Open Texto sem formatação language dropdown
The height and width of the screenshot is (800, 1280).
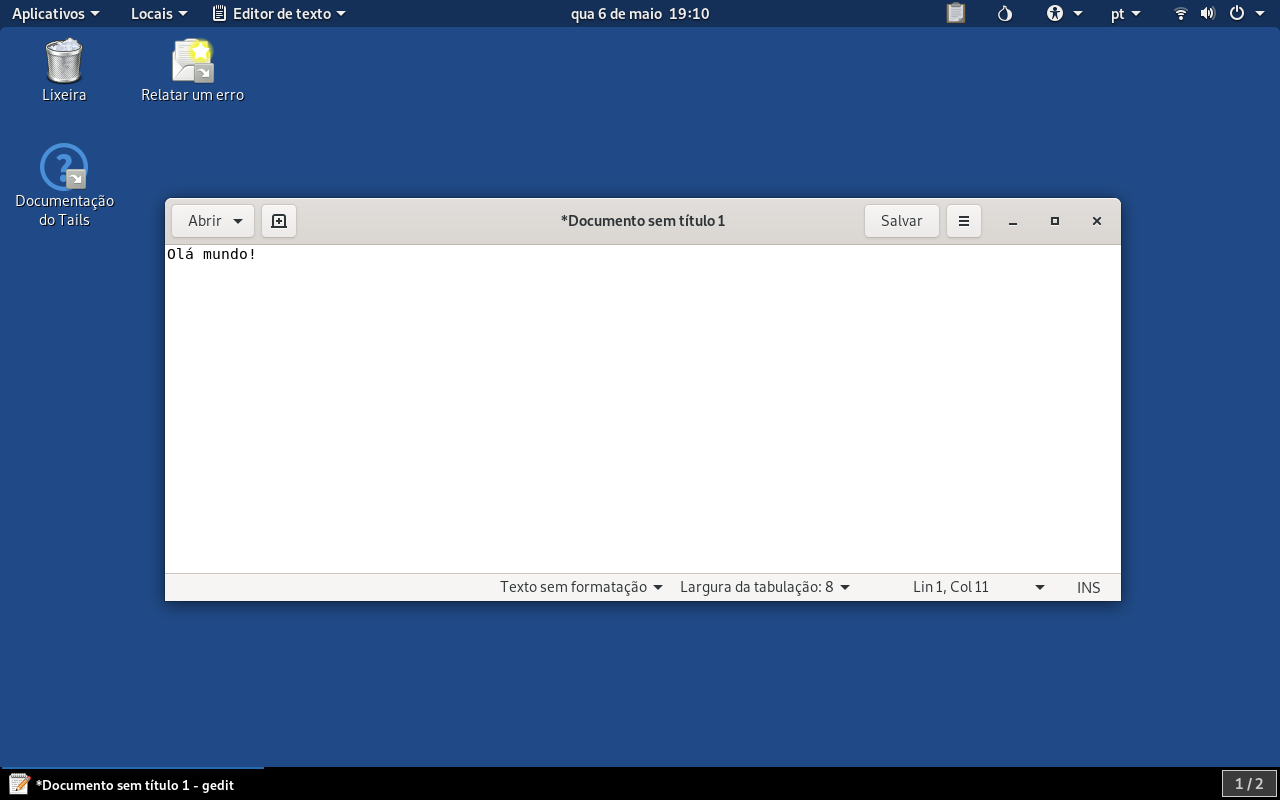[581, 587]
